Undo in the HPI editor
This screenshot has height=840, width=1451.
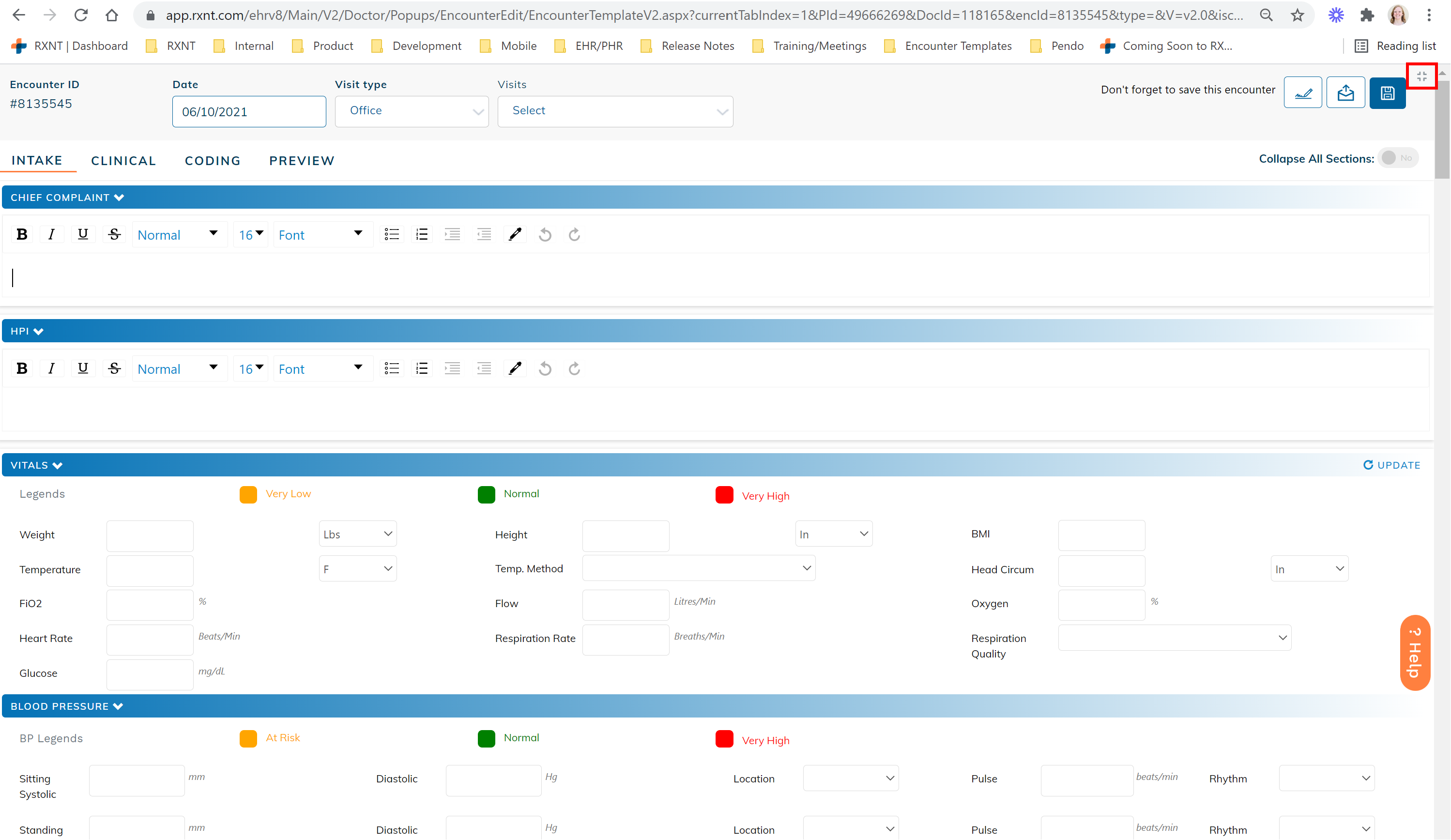pos(545,368)
